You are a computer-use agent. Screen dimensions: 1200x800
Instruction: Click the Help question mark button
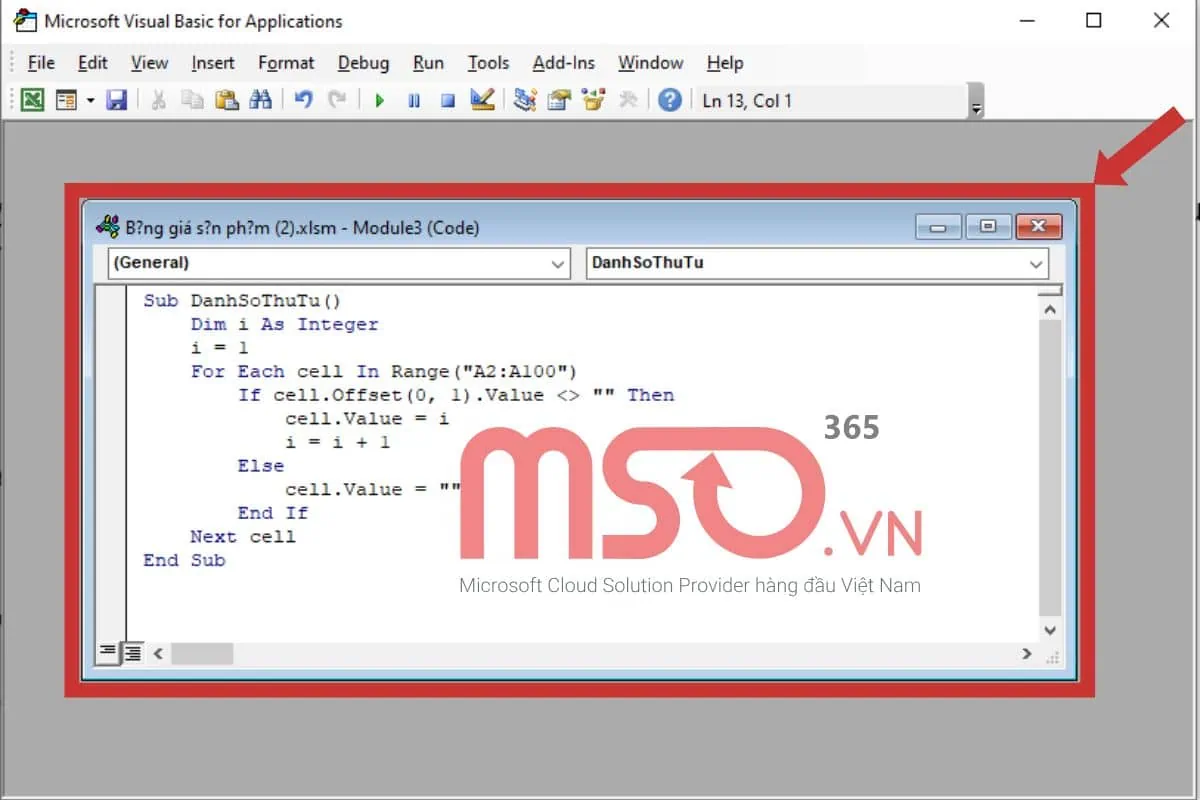click(670, 100)
